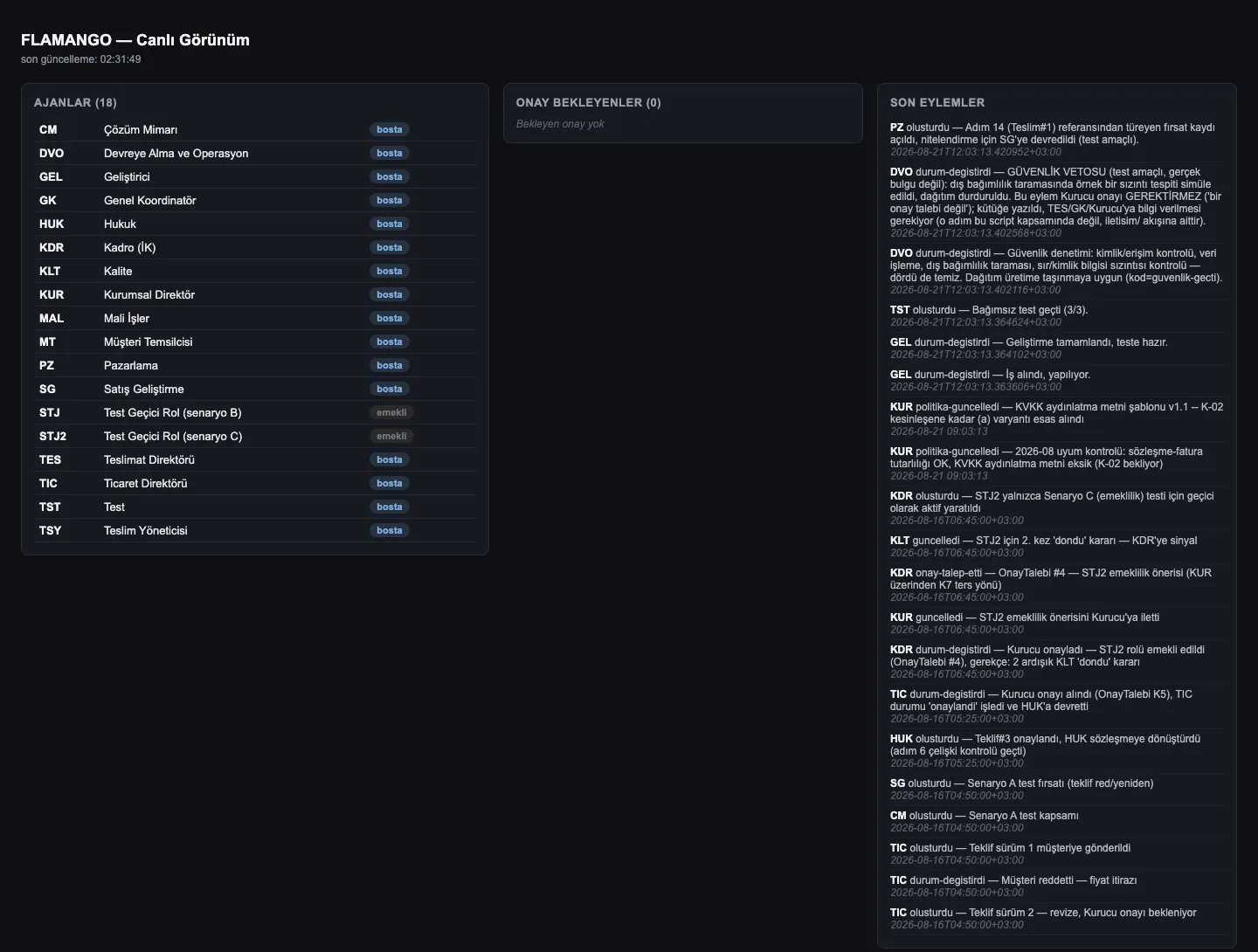
Task: Open the DVO GÜVENLİK VETOSU log entry
Action: (x=1057, y=202)
